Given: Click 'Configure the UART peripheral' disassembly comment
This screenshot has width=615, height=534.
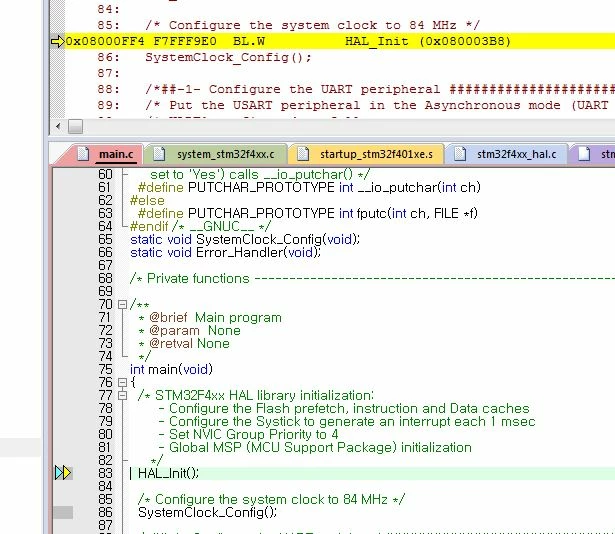Looking at the screenshot, I should click(324, 89).
